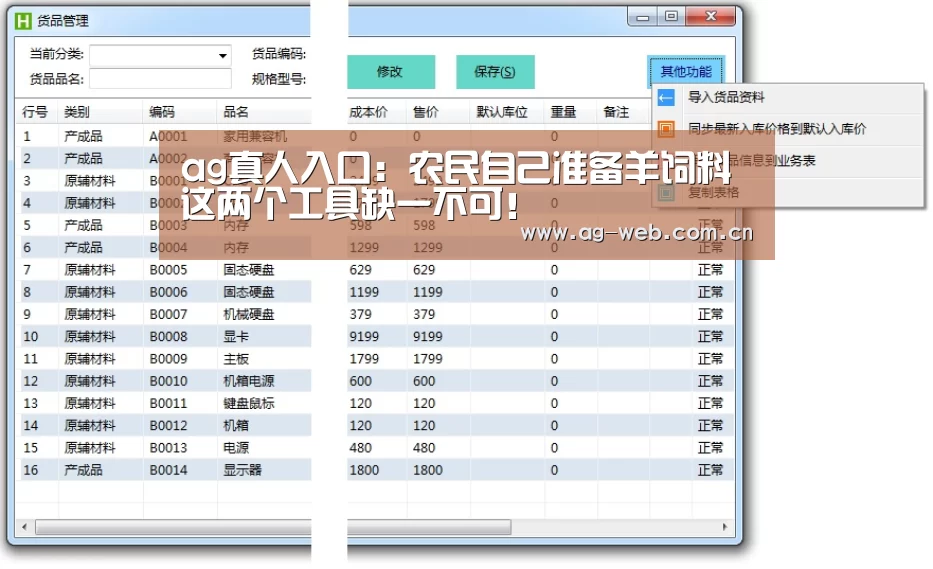Click code cell A0001
The height and width of the screenshot is (569, 933).
(x=168, y=136)
